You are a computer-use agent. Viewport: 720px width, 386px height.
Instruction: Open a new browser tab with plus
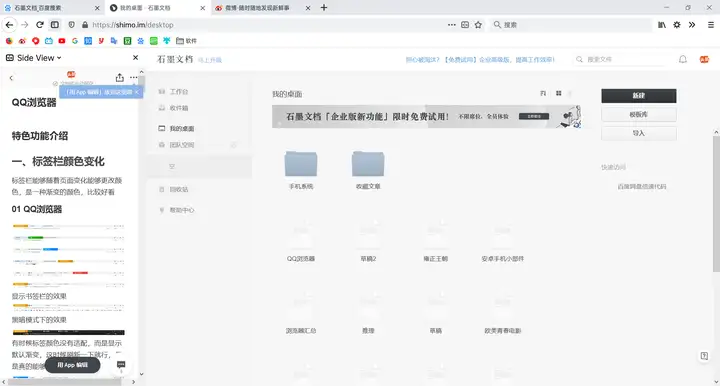[324, 7]
